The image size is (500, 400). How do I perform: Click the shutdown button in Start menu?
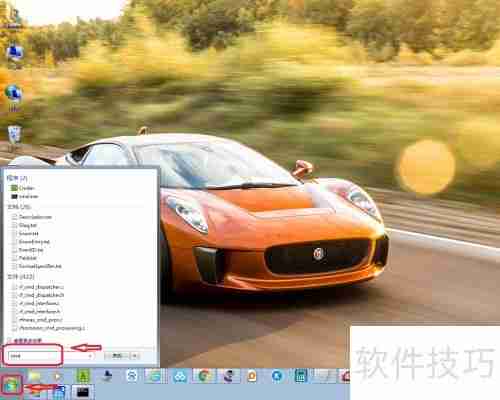coord(116,356)
